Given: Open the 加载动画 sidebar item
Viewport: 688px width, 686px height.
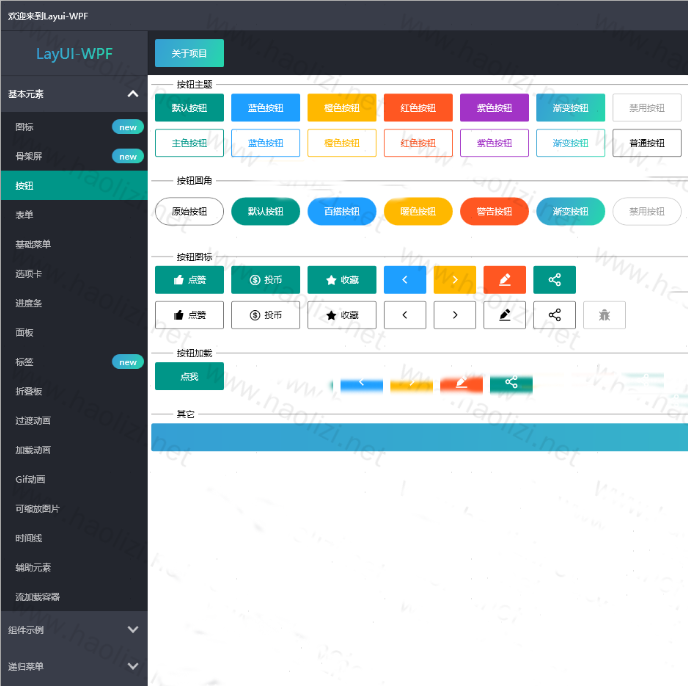Looking at the screenshot, I should click(x=74, y=450).
